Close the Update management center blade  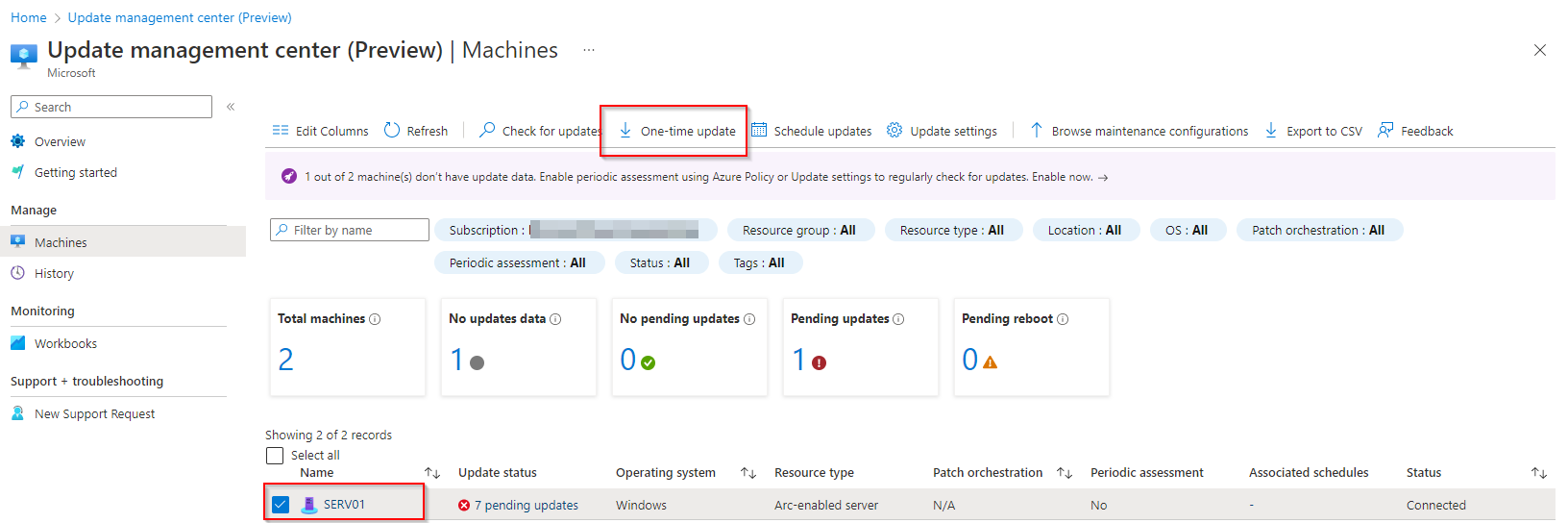[1540, 50]
